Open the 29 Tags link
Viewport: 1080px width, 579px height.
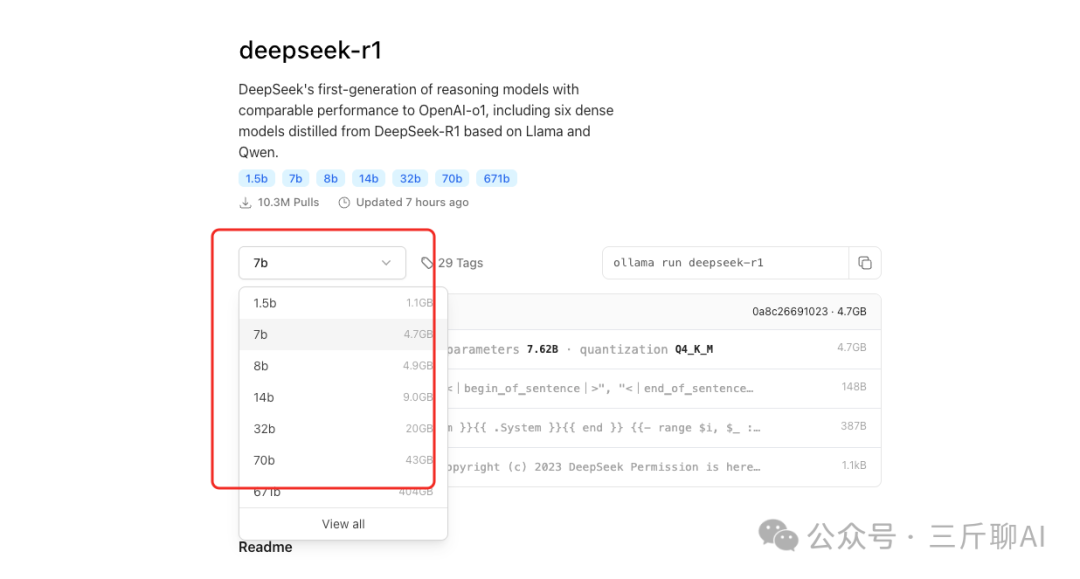pyautogui.click(x=460, y=263)
